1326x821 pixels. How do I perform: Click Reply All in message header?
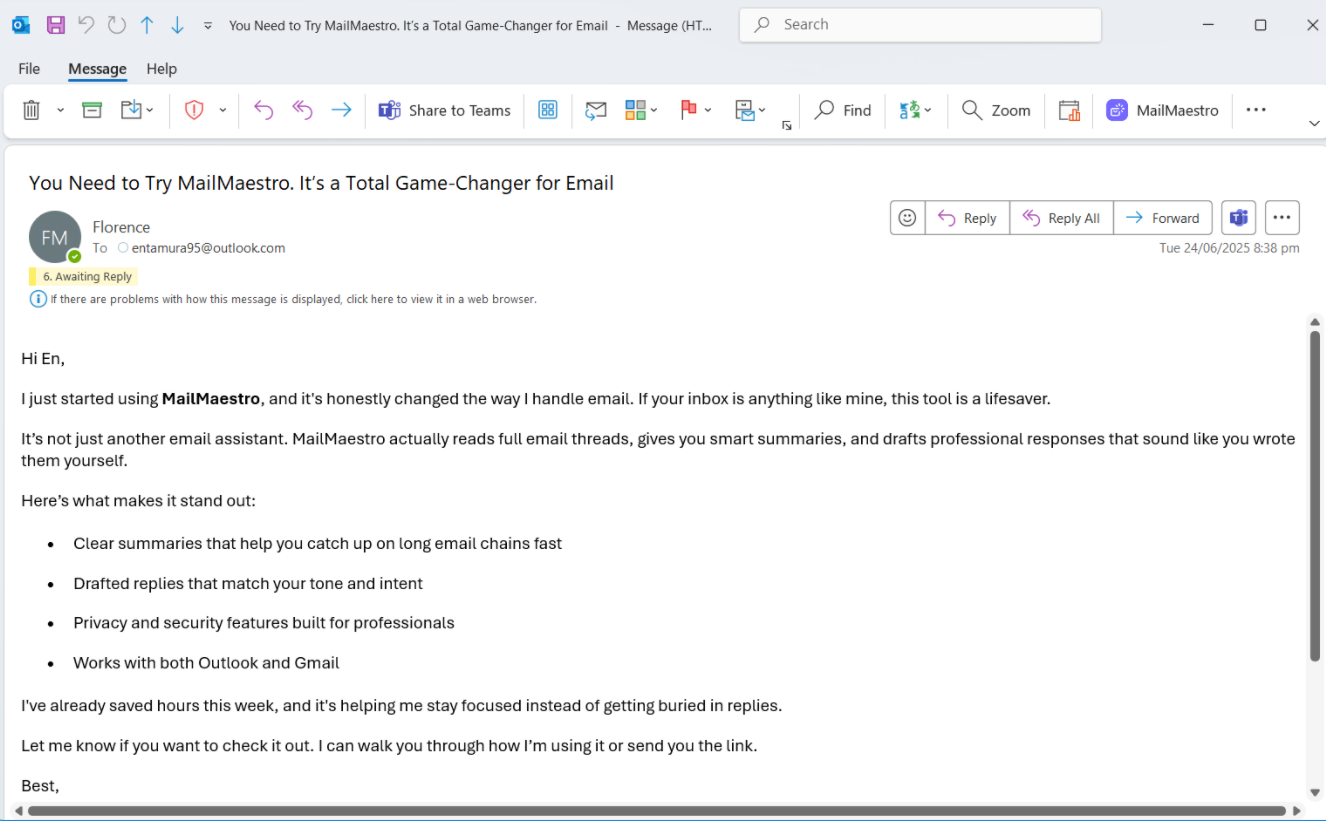point(1061,218)
